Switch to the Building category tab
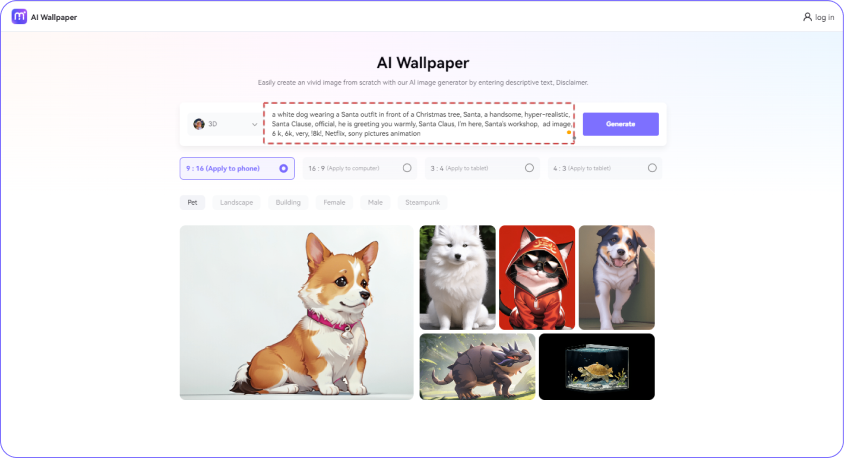Screen dimensions: 844x458 pyautogui.click(x=288, y=202)
